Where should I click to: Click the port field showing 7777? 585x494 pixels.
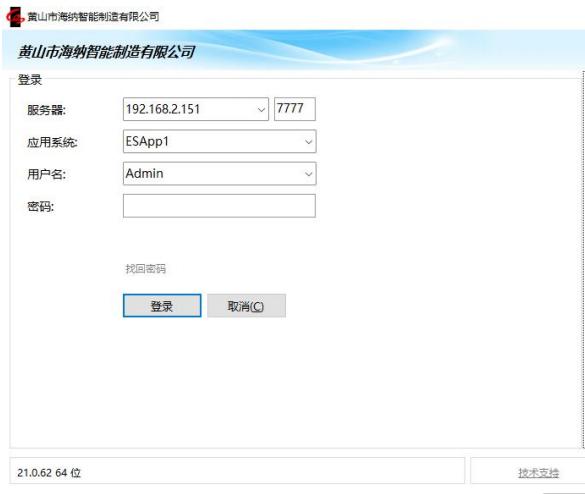[x=295, y=109]
